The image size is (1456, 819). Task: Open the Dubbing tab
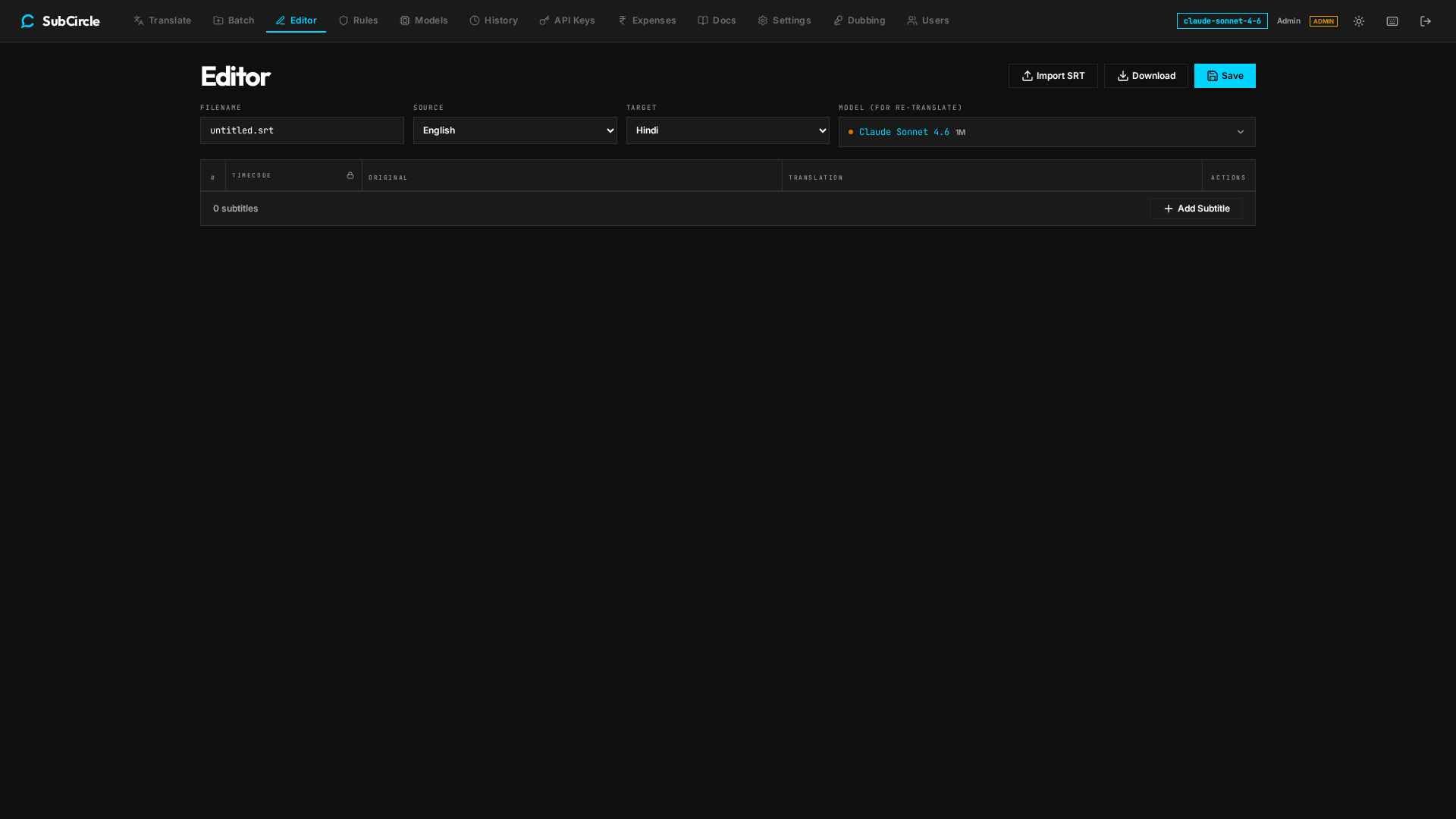click(859, 20)
